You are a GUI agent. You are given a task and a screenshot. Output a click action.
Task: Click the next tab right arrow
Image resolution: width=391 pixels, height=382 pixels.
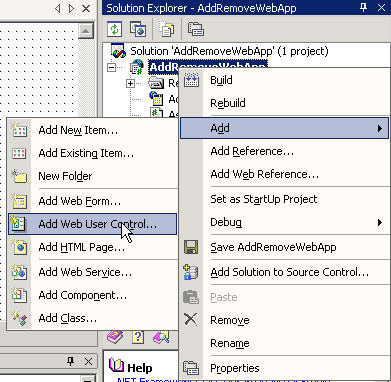(x=71, y=8)
